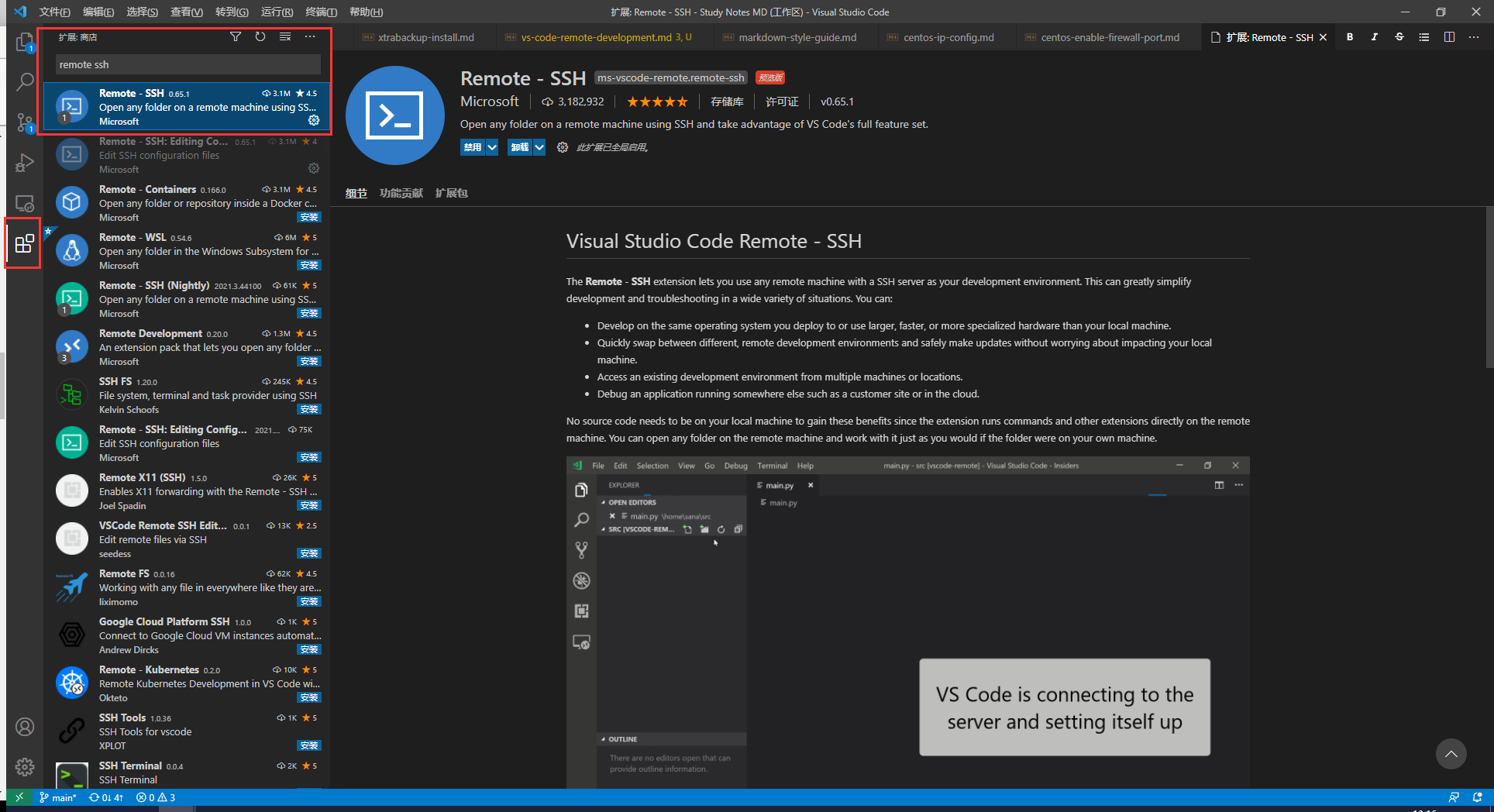Open the Explorer view in activity bar
The image size is (1494, 812).
click(25, 41)
